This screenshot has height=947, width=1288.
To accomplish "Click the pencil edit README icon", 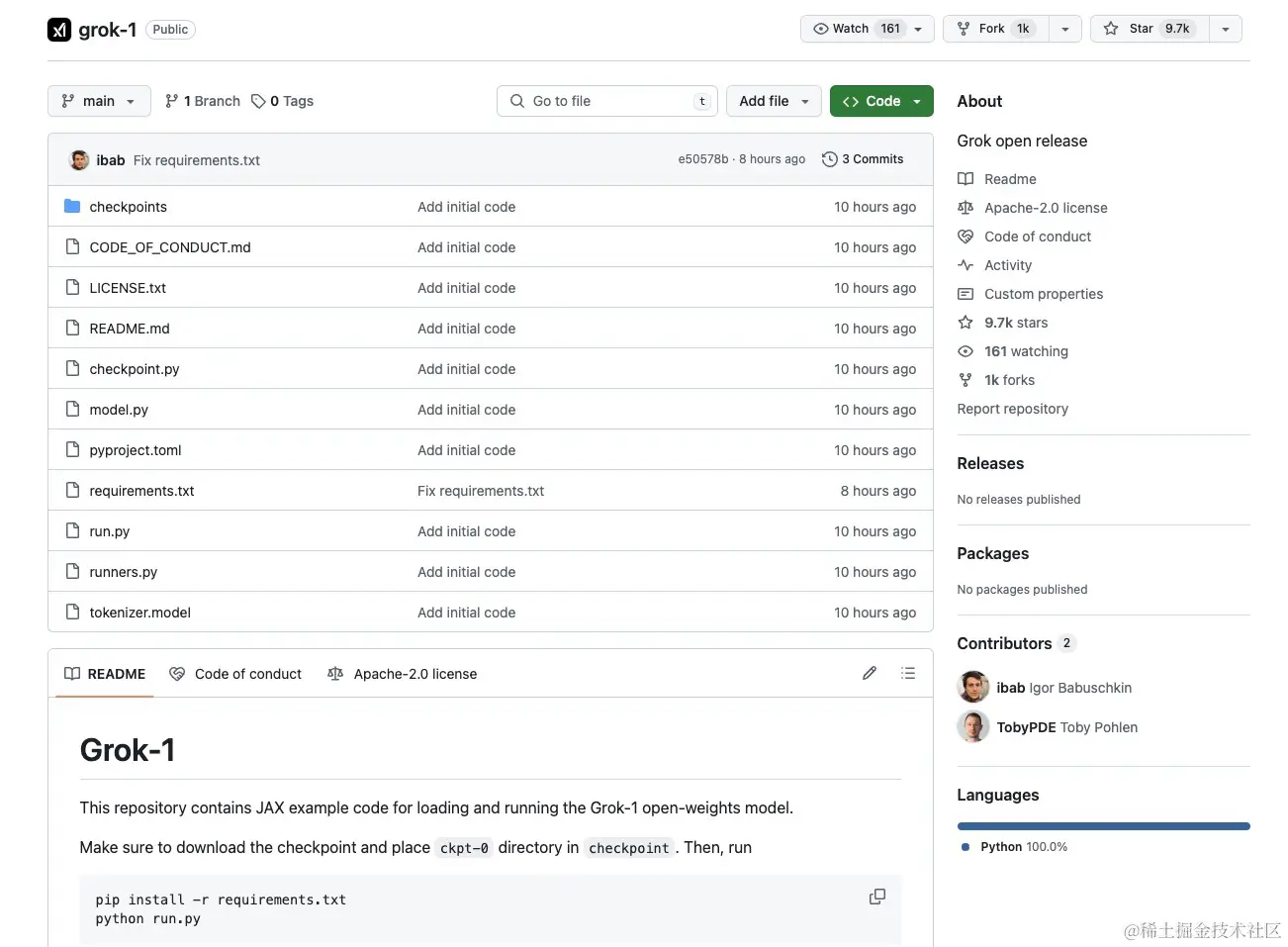I will 870,674.
